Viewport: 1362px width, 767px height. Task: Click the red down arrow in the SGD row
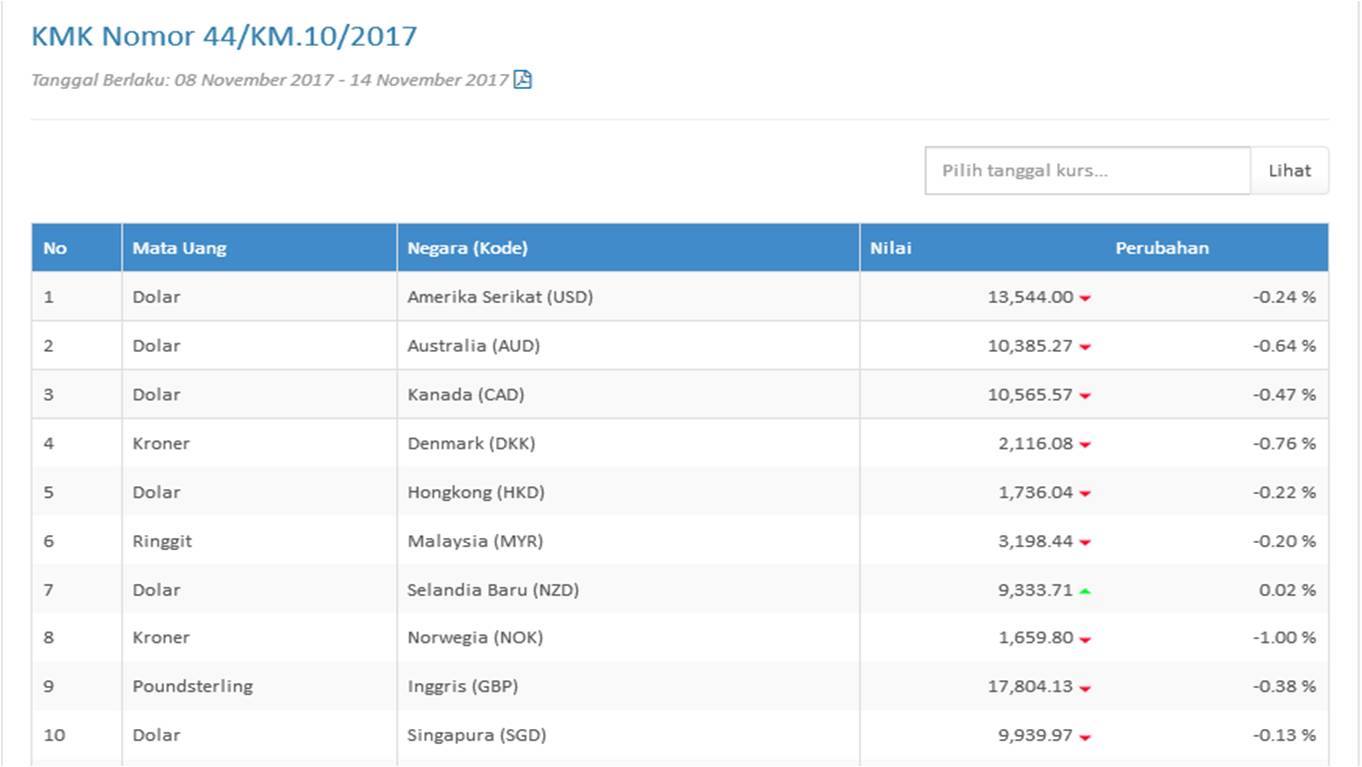pyautogui.click(x=1085, y=737)
